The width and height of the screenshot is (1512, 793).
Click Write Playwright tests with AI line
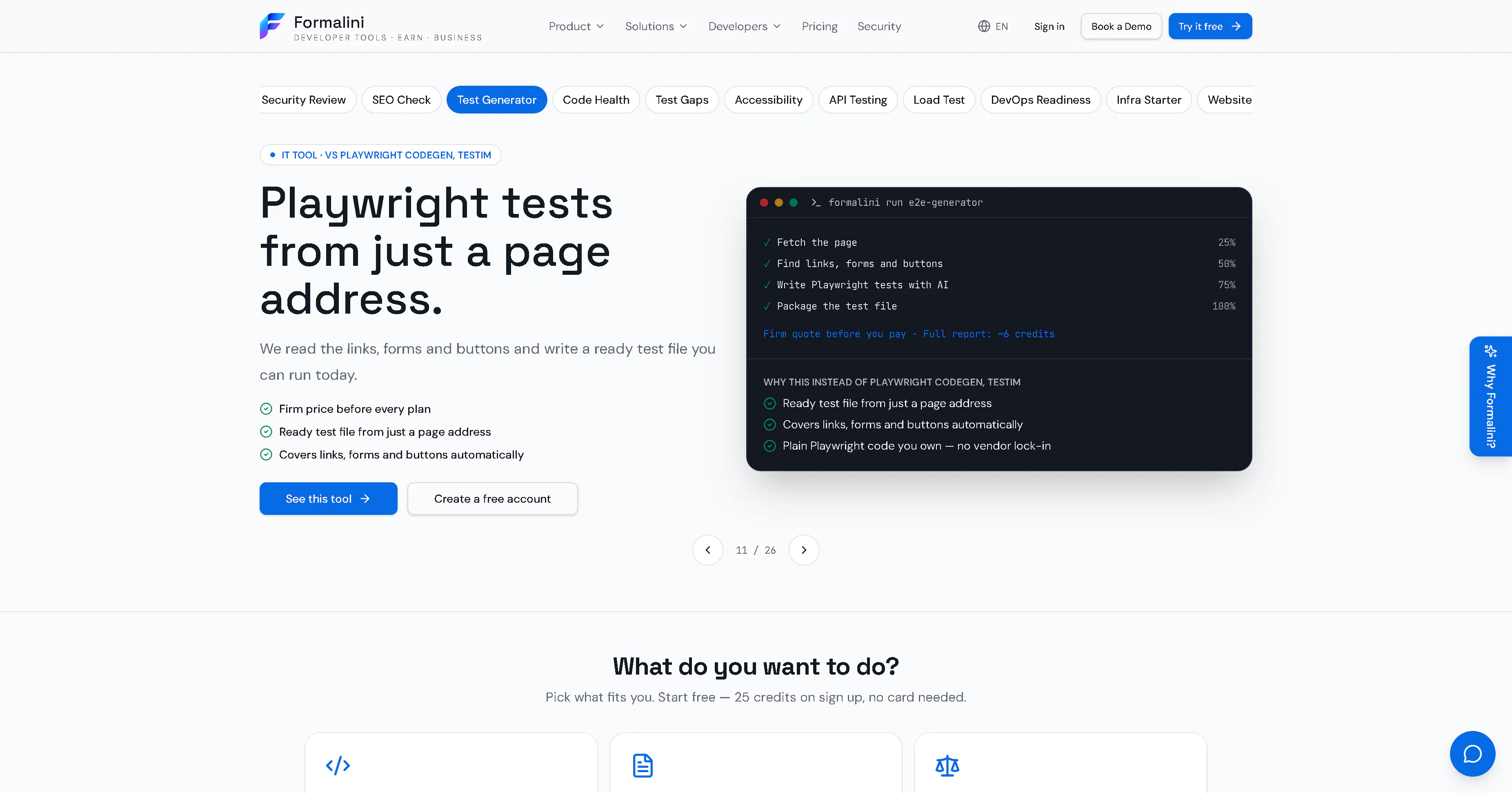[x=862, y=285]
